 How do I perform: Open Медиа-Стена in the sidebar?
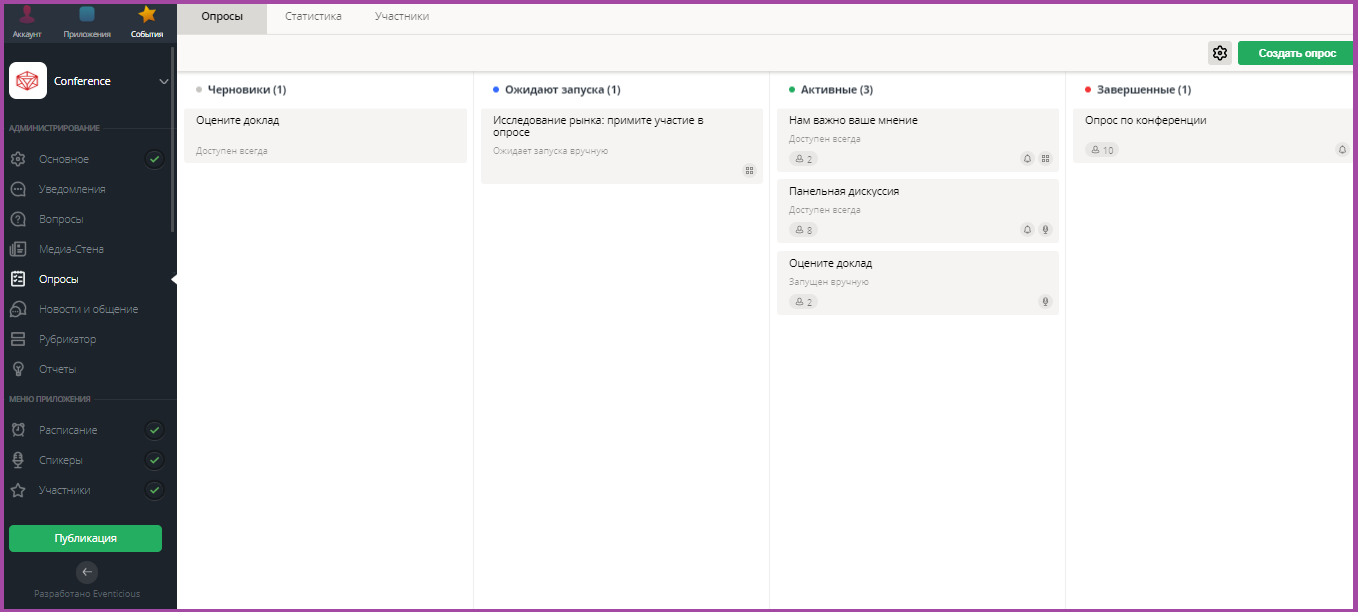click(x=71, y=249)
